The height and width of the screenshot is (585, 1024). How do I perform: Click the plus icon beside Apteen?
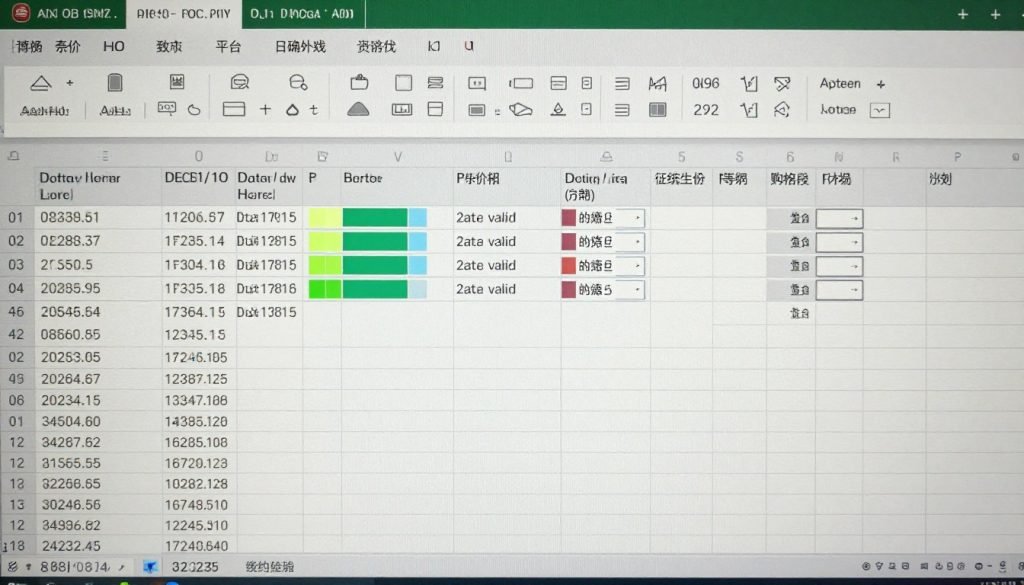click(880, 84)
